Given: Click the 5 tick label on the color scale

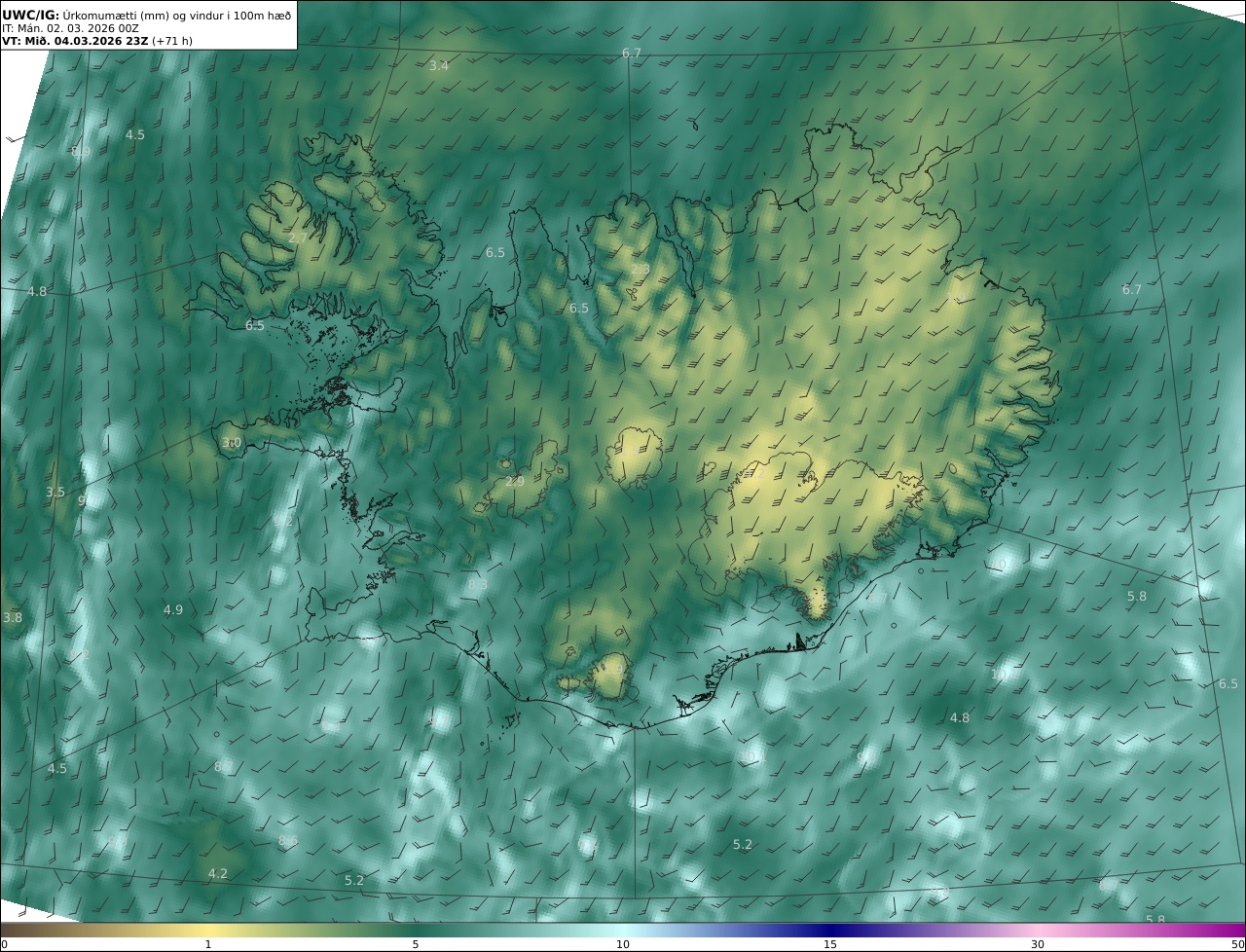Looking at the screenshot, I should point(416,944).
